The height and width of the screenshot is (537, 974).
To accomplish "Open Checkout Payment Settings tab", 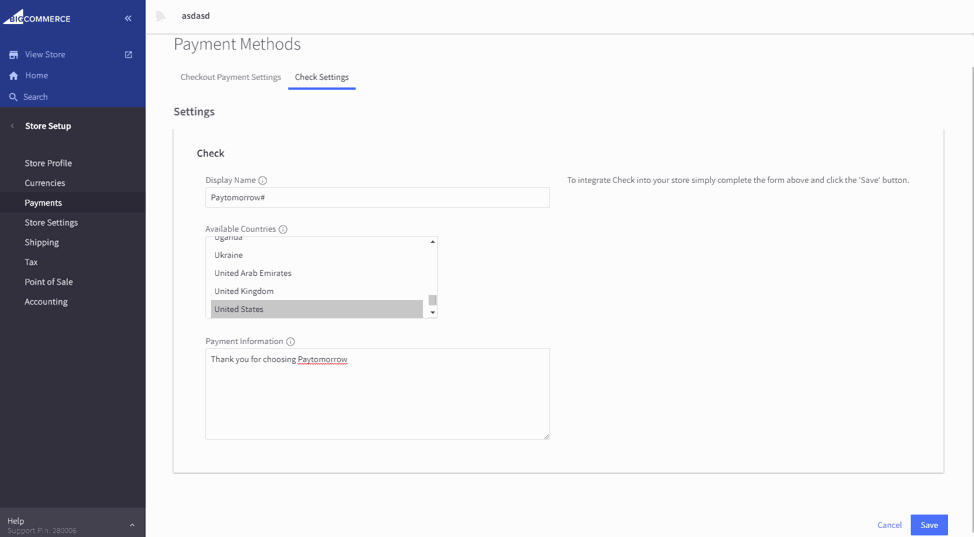I will tap(230, 77).
